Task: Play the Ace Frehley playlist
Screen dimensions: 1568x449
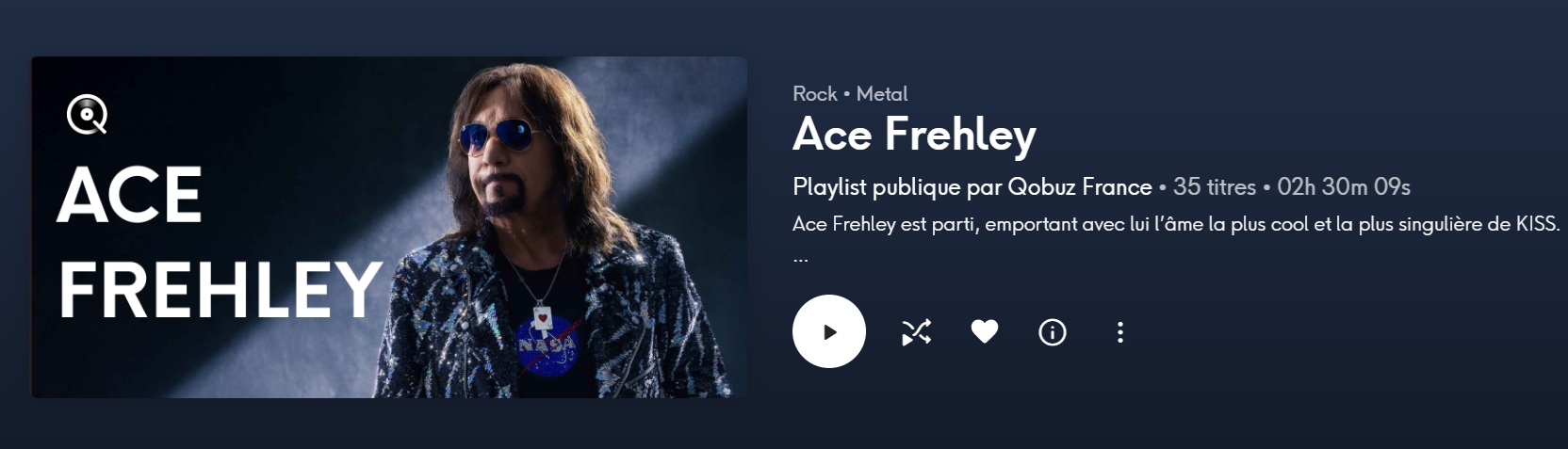Action: pos(828,331)
